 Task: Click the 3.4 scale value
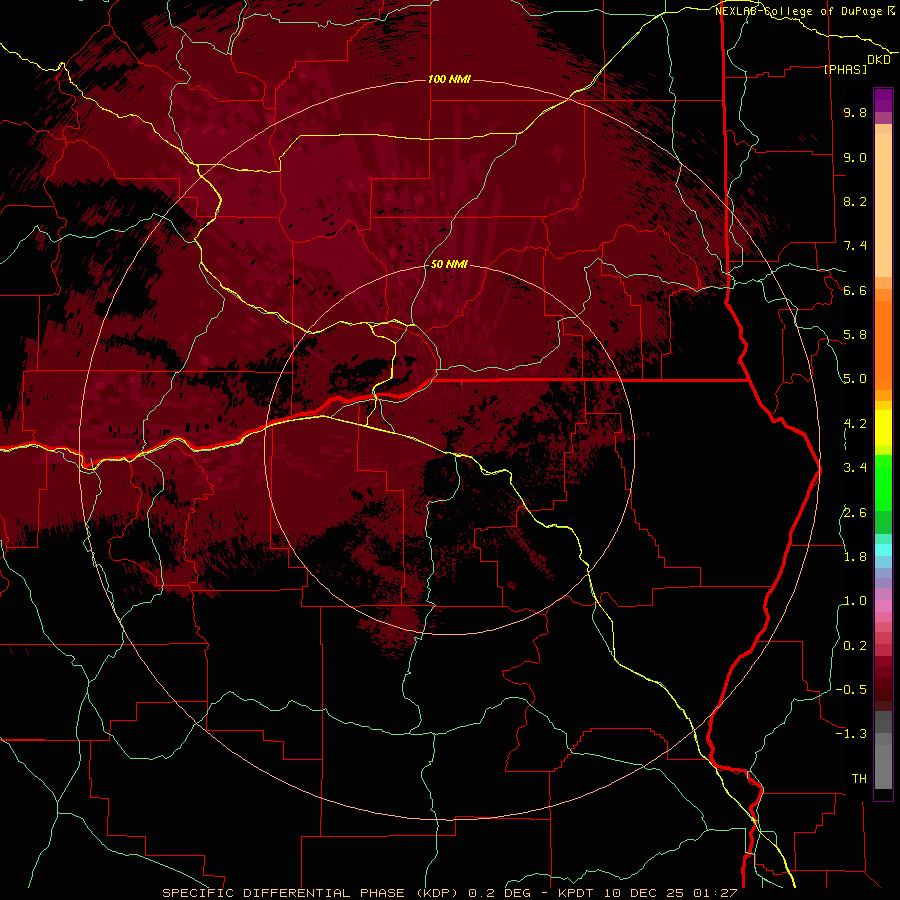pos(855,468)
